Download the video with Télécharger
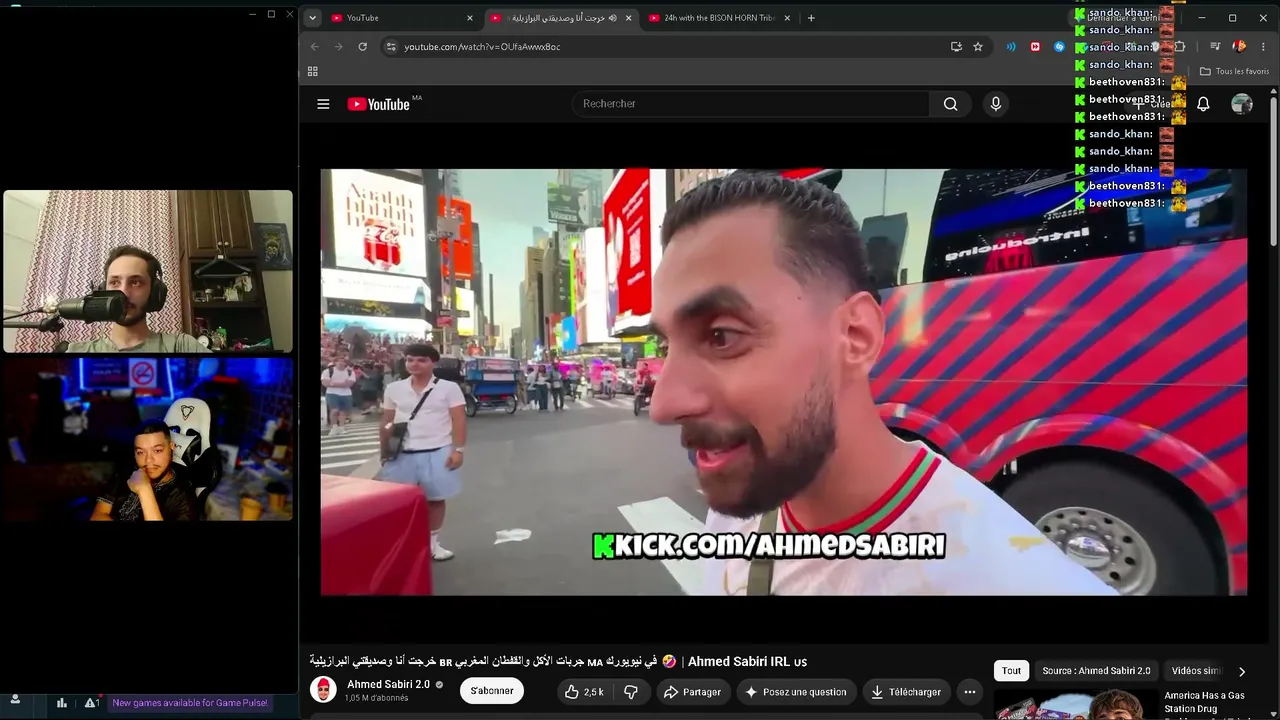The image size is (1280, 720). click(x=906, y=692)
